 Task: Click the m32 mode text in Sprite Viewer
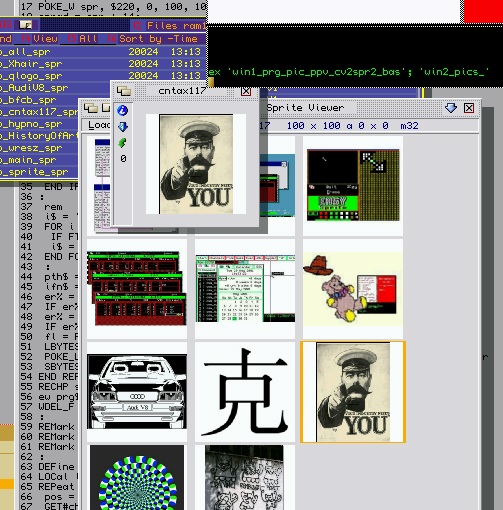coord(409,126)
